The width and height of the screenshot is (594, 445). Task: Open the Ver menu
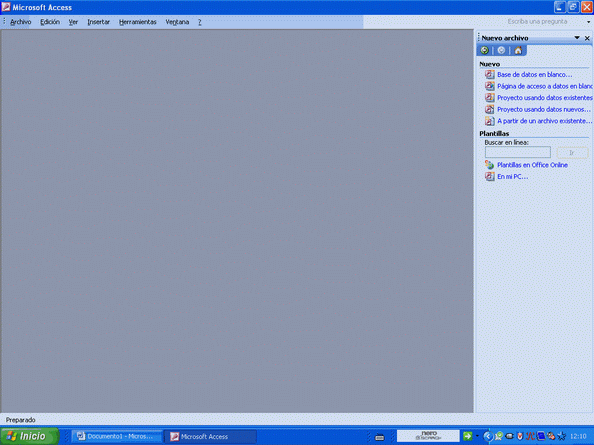pos(73,22)
